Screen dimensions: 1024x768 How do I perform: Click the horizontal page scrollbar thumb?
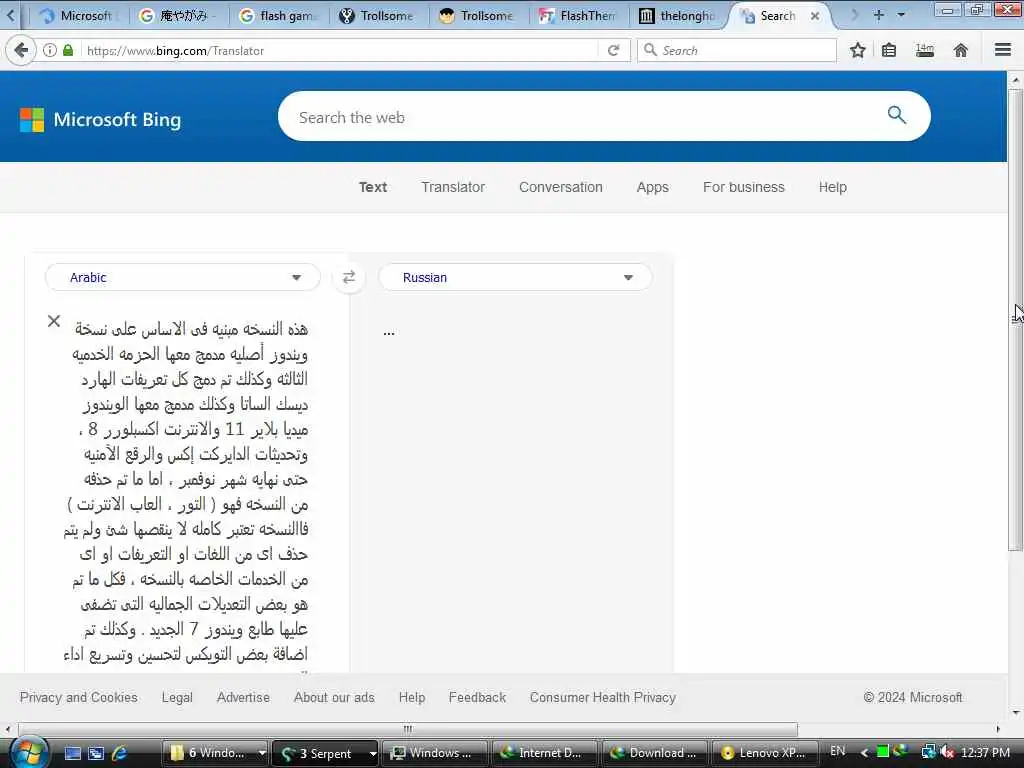(x=408, y=729)
